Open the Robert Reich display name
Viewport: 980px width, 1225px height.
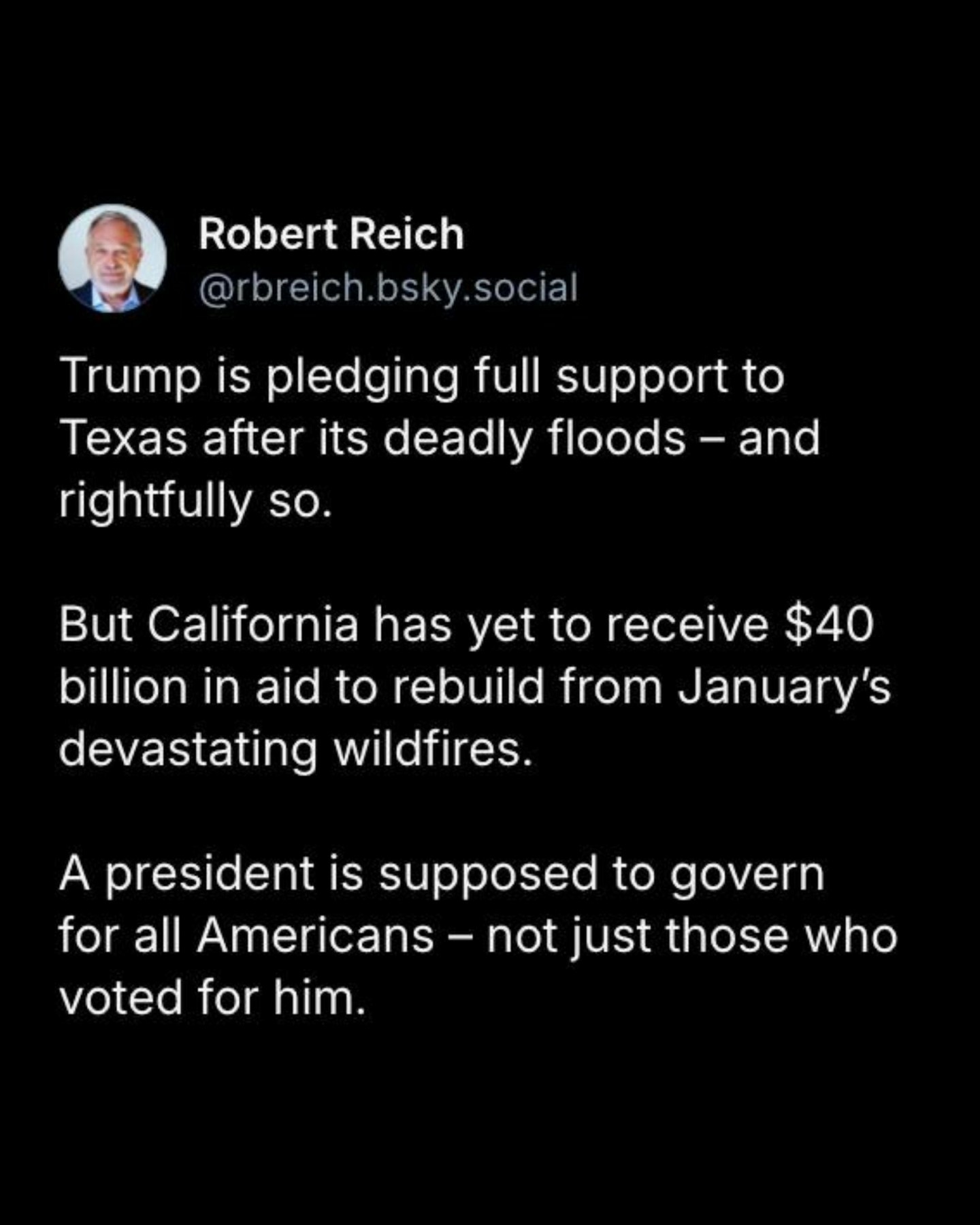(x=331, y=234)
